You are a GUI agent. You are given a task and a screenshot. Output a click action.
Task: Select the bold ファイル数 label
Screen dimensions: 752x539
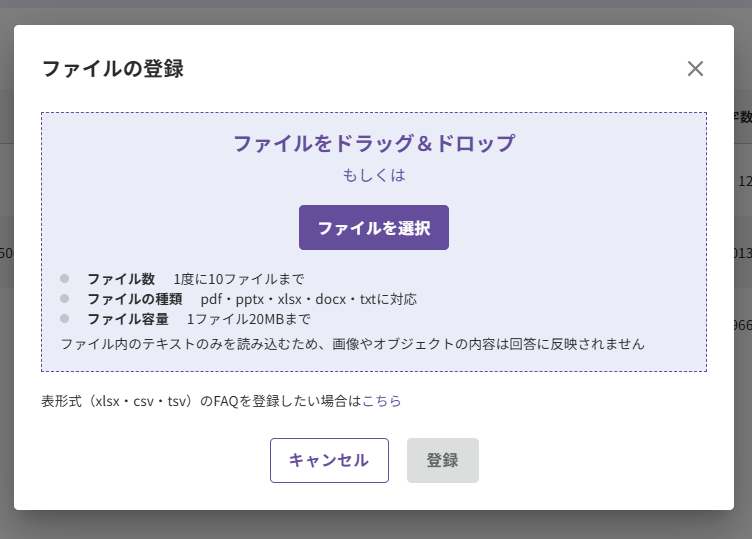pyautogui.click(x=121, y=279)
